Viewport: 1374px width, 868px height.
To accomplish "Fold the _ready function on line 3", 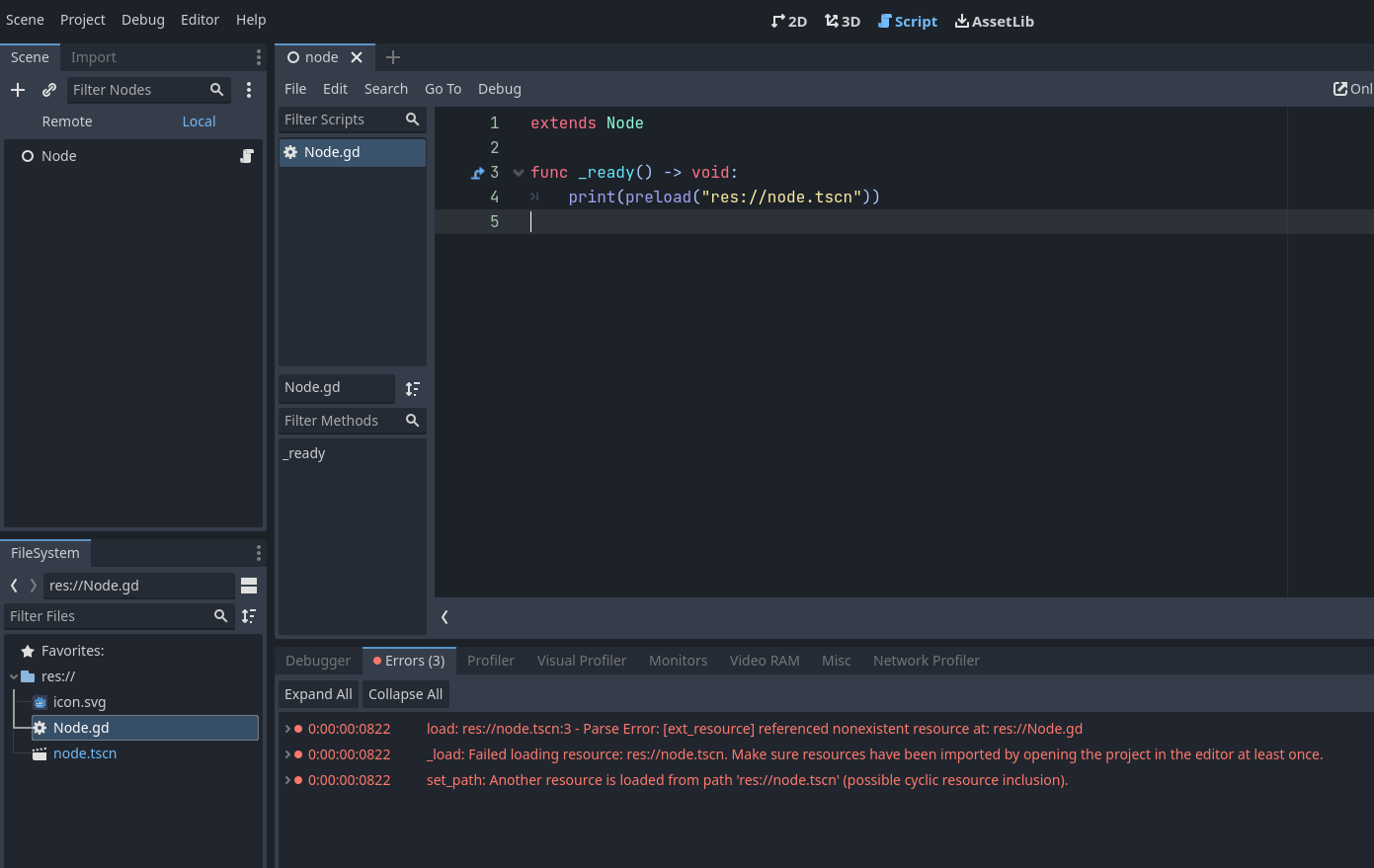I will point(518,172).
